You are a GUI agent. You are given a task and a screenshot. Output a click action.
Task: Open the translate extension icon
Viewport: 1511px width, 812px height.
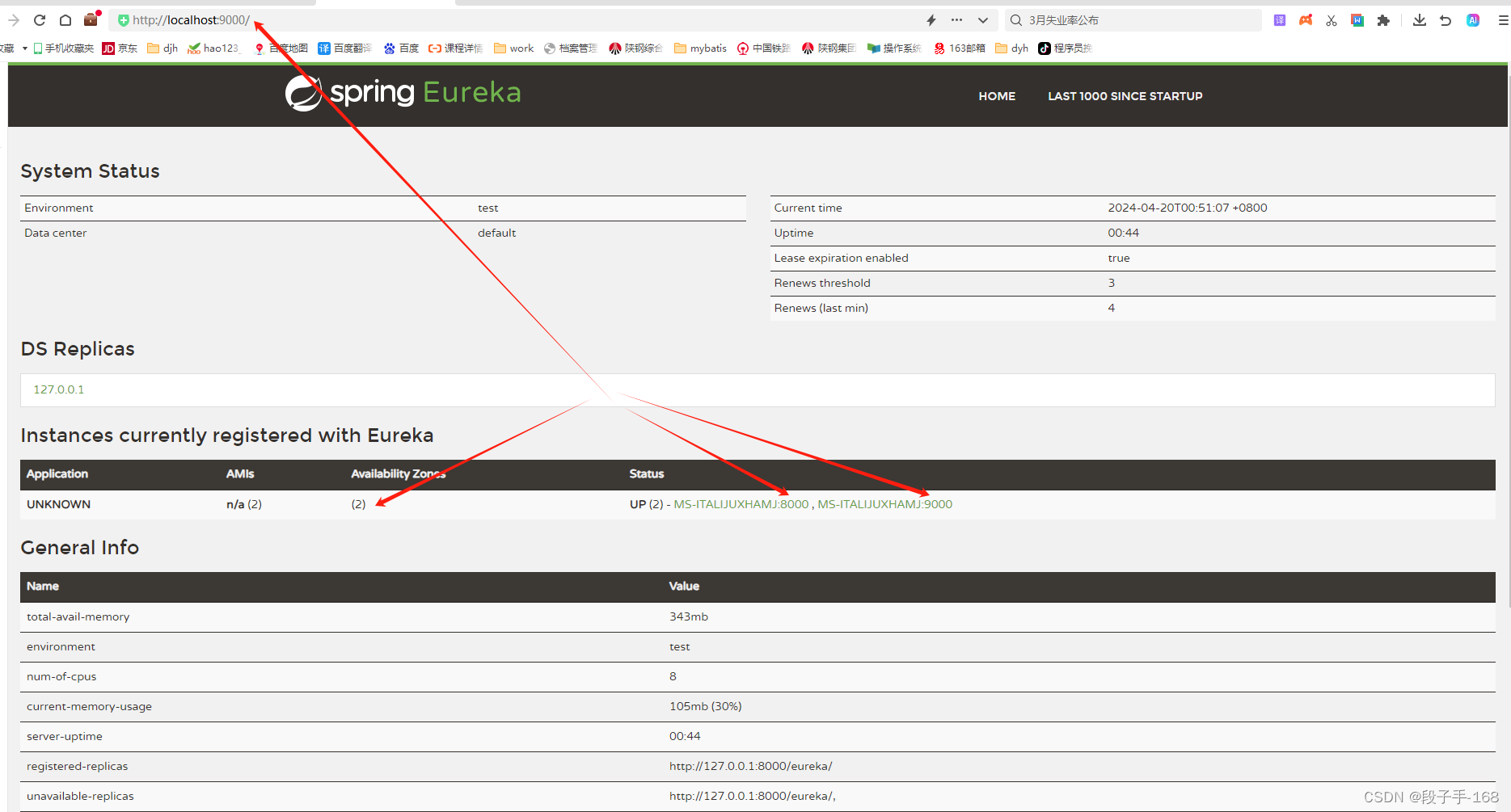click(x=1280, y=20)
